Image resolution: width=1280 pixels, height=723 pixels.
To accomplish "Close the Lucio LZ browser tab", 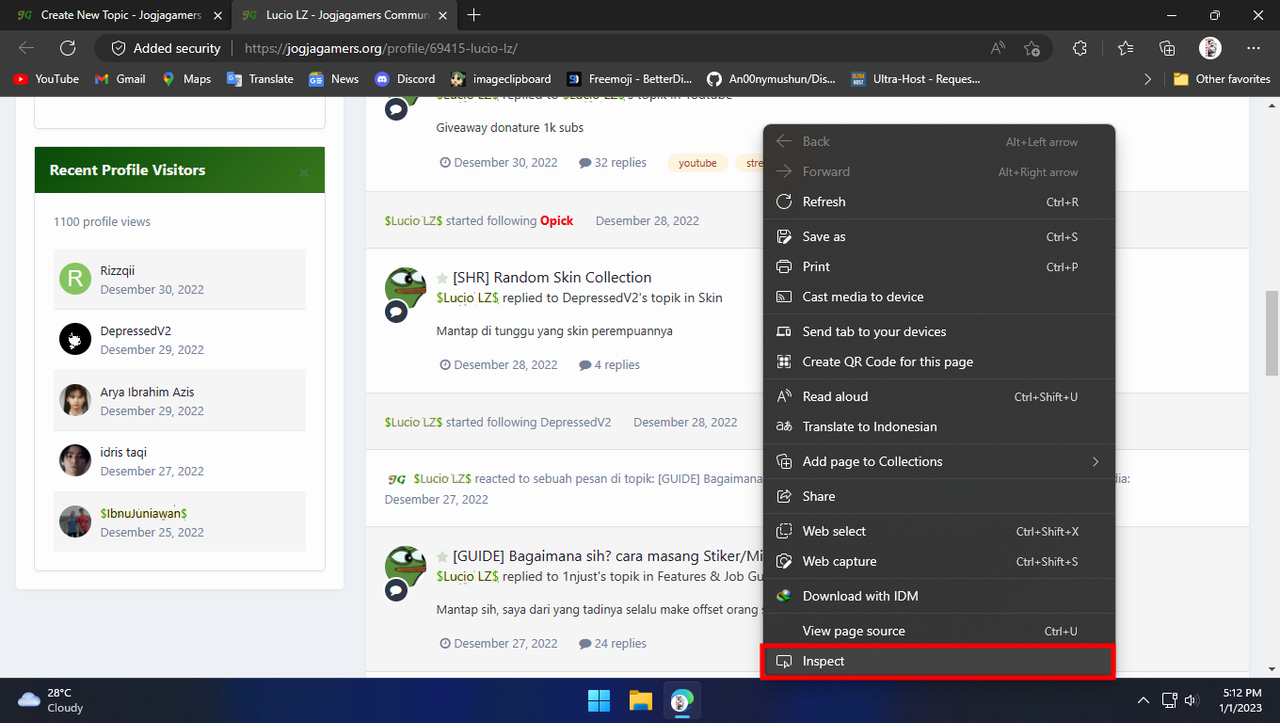I will pos(443,15).
